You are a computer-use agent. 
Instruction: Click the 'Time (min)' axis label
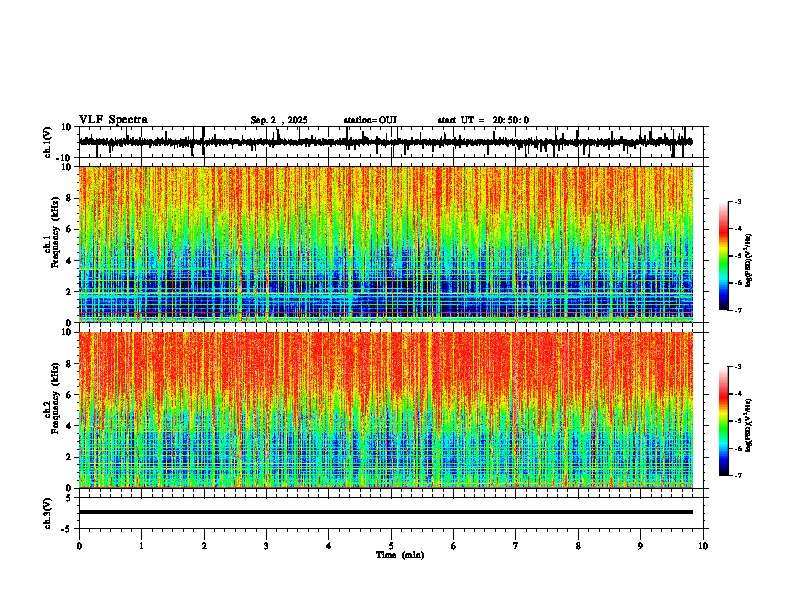(x=400, y=555)
